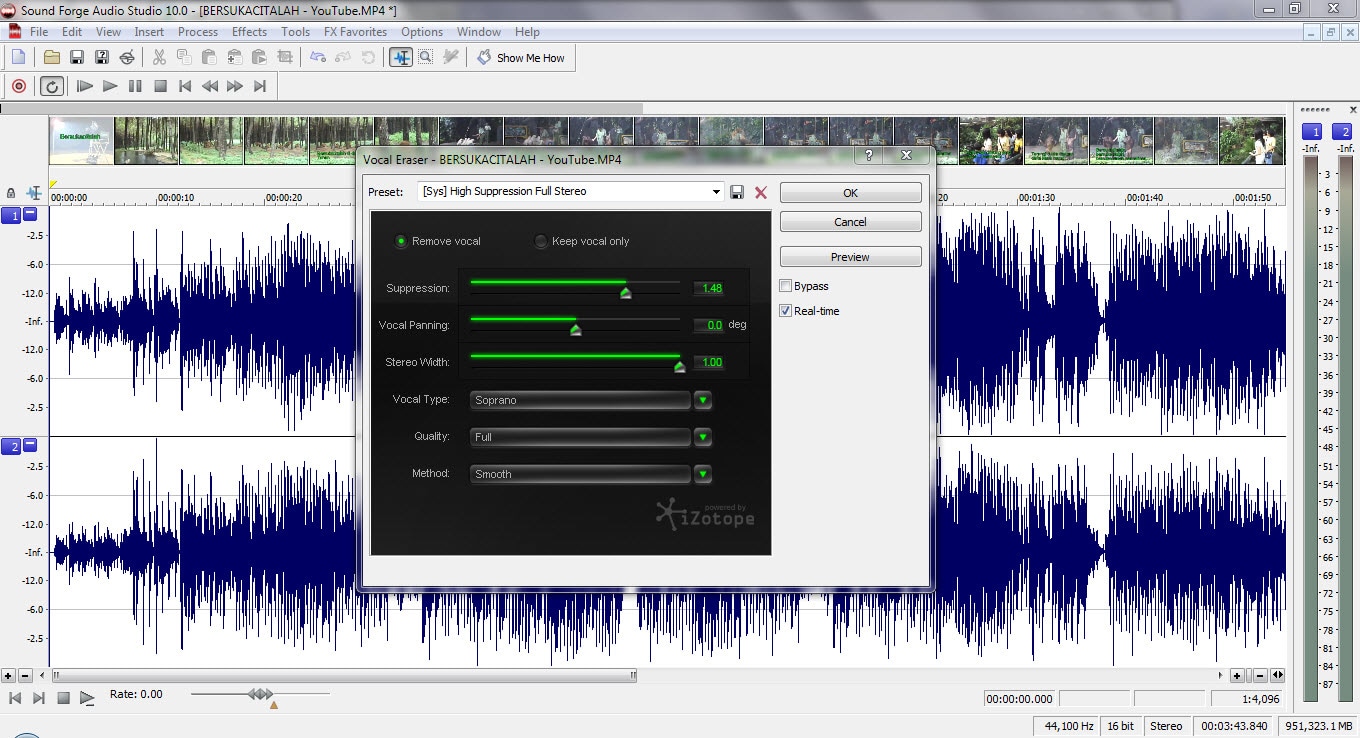Create a new file with the New icon
This screenshot has height=738, width=1360.
pos(18,57)
